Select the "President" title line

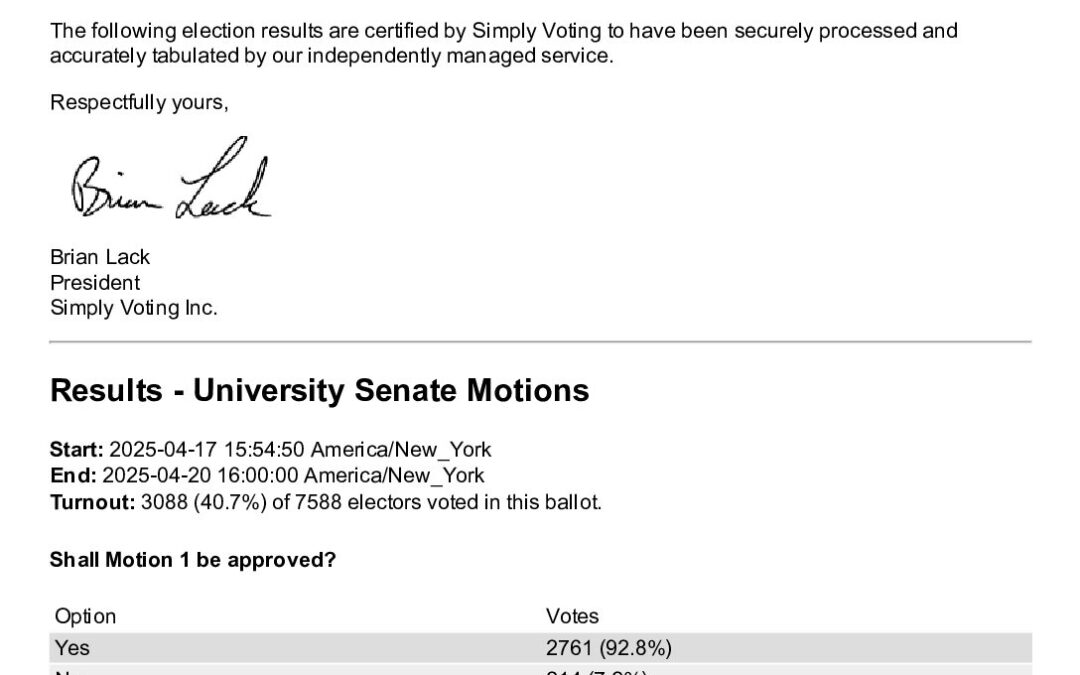click(95, 282)
